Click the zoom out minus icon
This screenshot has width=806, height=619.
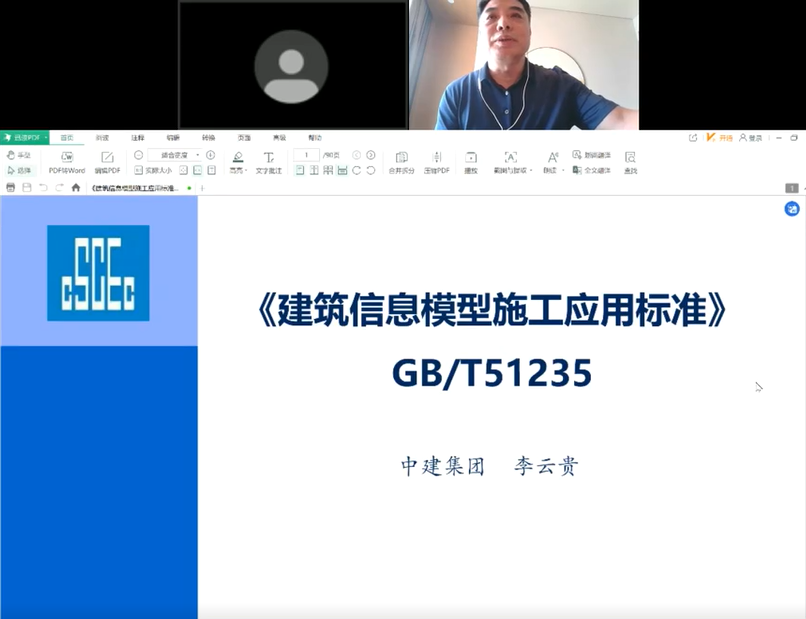[x=138, y=155]
